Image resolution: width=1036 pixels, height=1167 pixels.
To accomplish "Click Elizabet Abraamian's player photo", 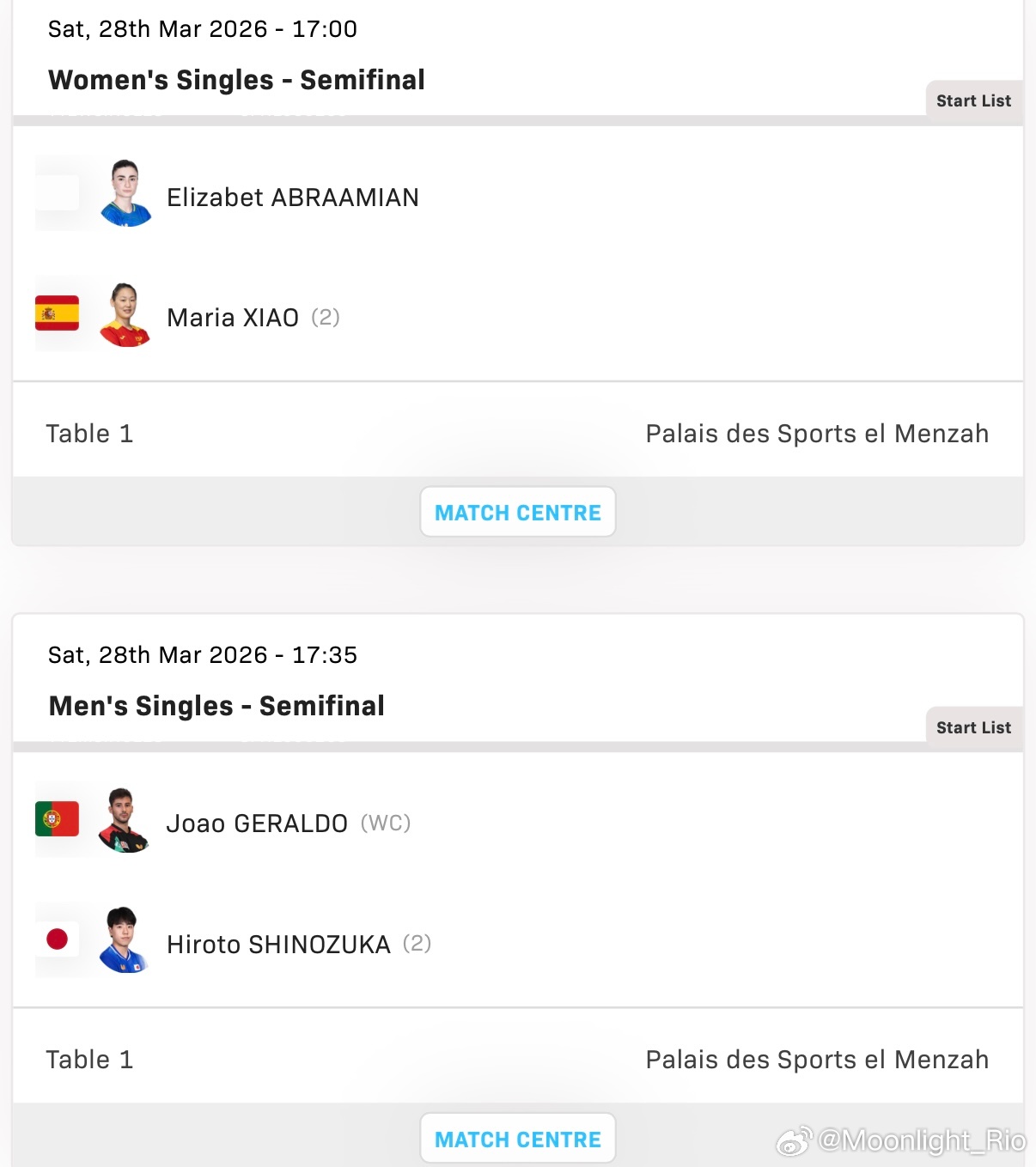I will [125, 193].
